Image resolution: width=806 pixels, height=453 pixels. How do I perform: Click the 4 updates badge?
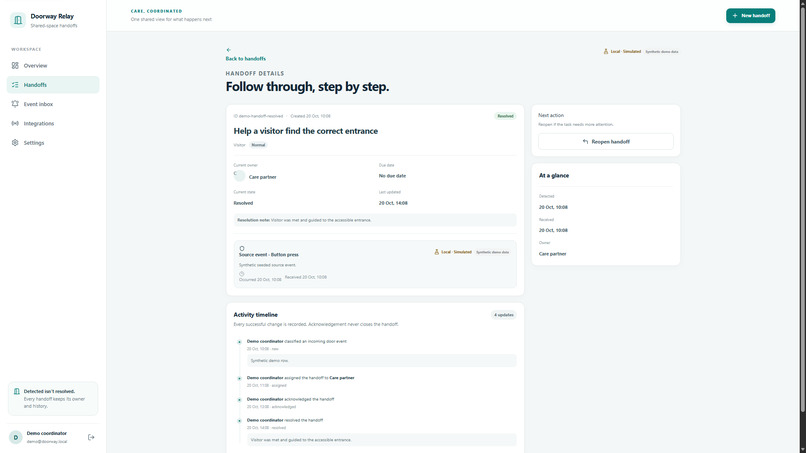pyautogui.click(x=504, y=315)
